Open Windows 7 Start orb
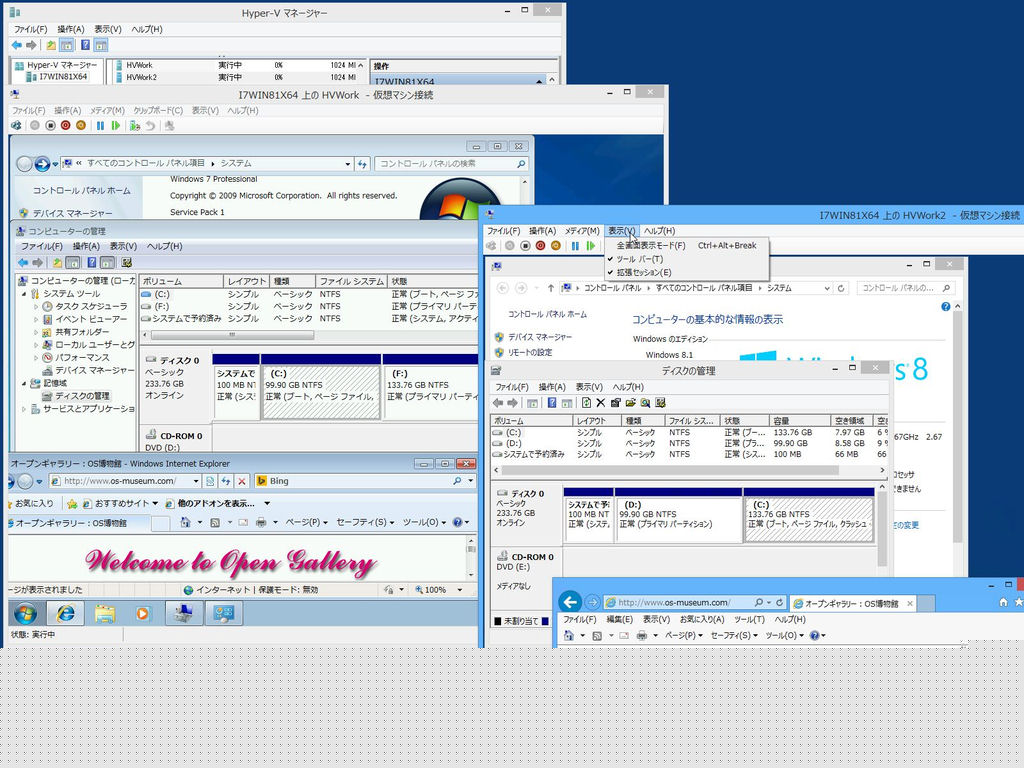1024x768 pixels. click(25, 614)
